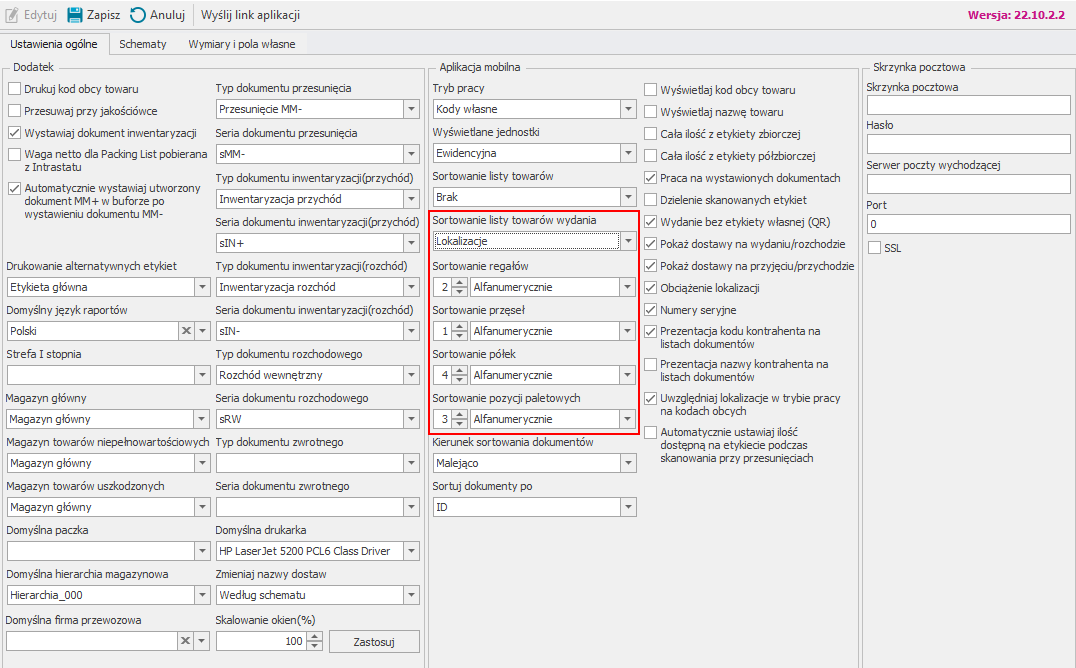The height and width of the screenshot is (668, 1076).
Task: Expand the Domyślna drukarka dropdown list
Action: (411, 551)
